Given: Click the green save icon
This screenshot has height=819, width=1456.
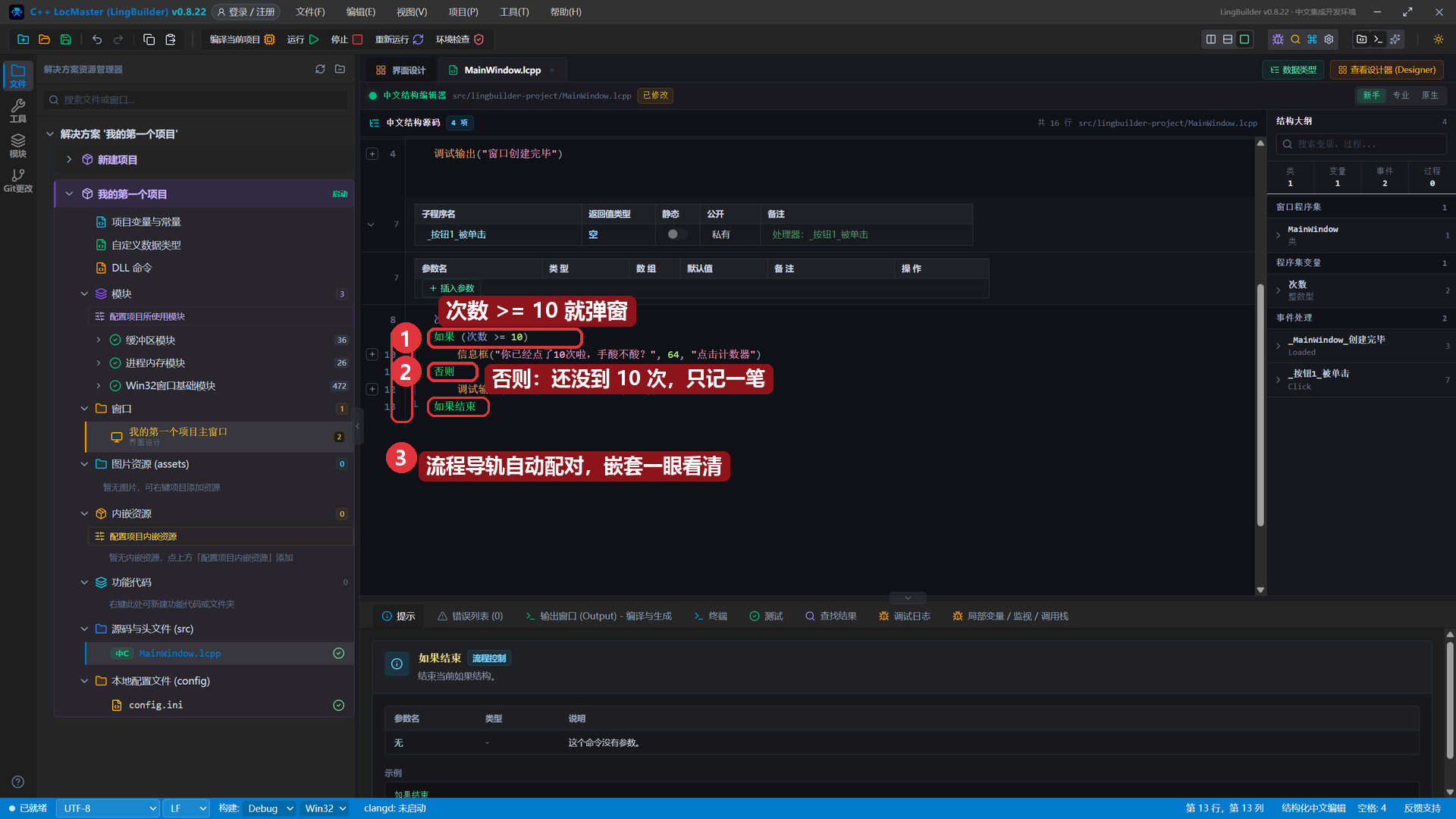Looking at the screenshot, I should tap(65, 39).
